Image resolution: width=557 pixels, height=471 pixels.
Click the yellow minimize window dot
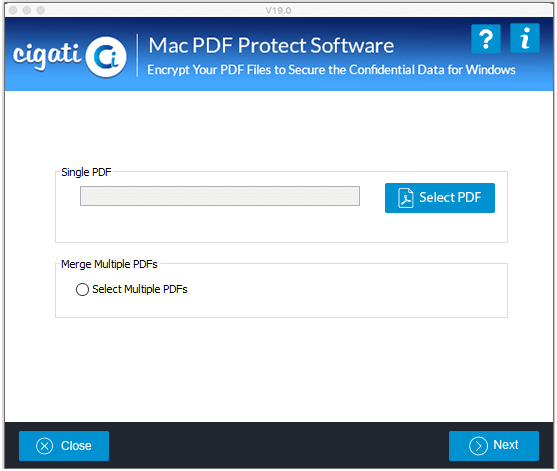27,10
